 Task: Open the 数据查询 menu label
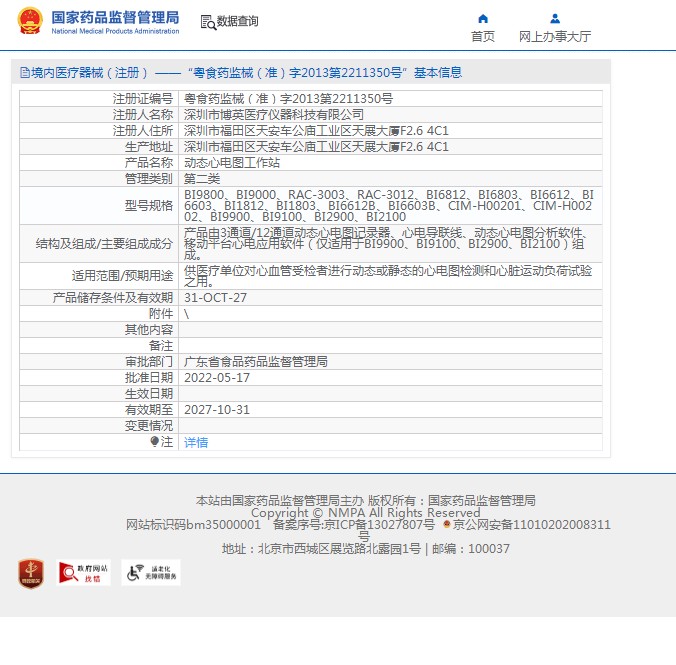(x=238, y=21)
